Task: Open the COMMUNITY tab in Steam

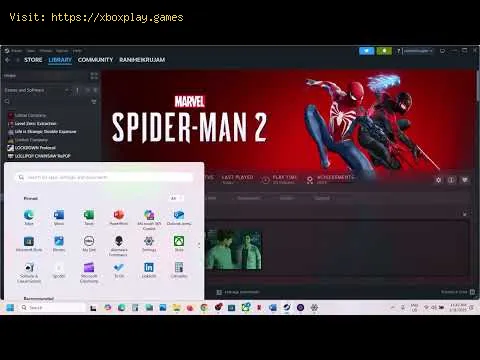Action: click(95, 60)
